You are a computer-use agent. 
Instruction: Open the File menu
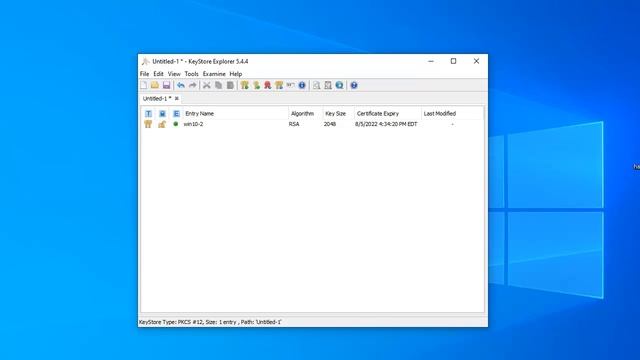tap(144, 74)
